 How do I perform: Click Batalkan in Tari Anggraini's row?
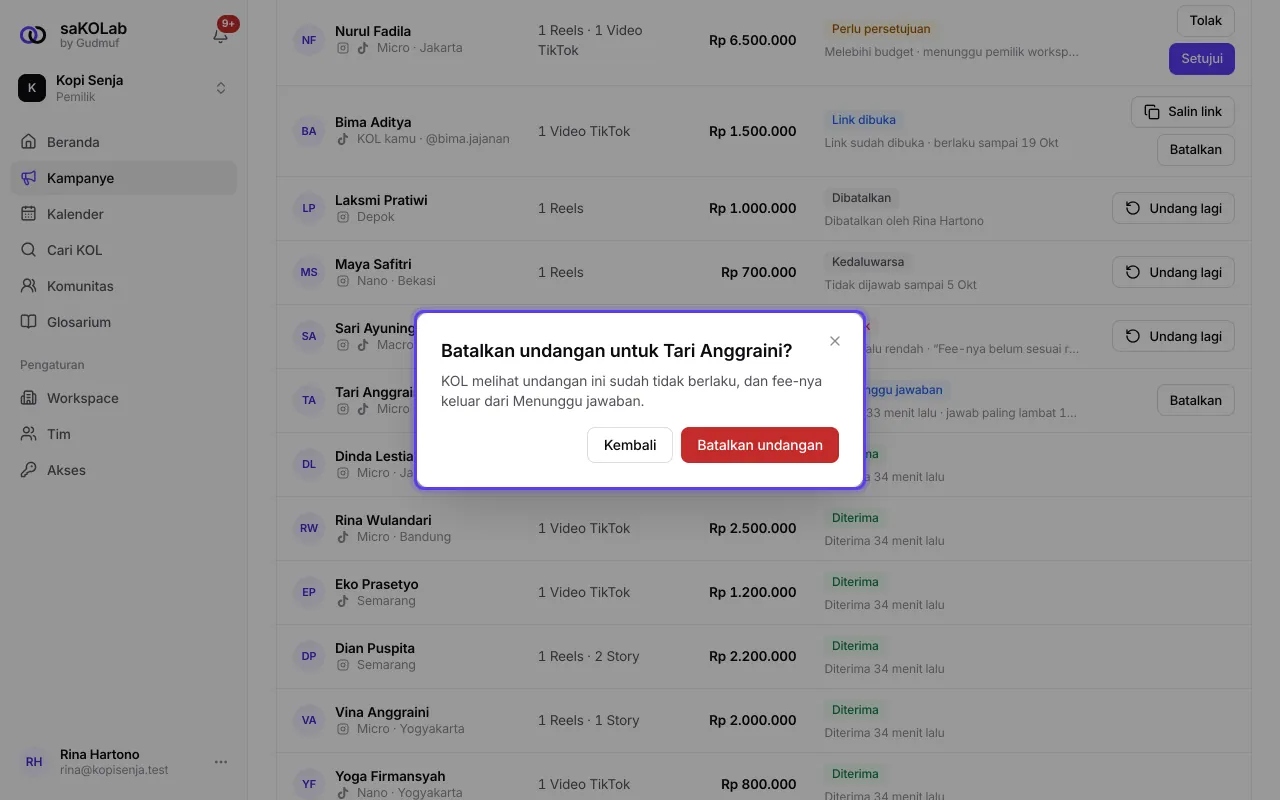pos(1196,400)
